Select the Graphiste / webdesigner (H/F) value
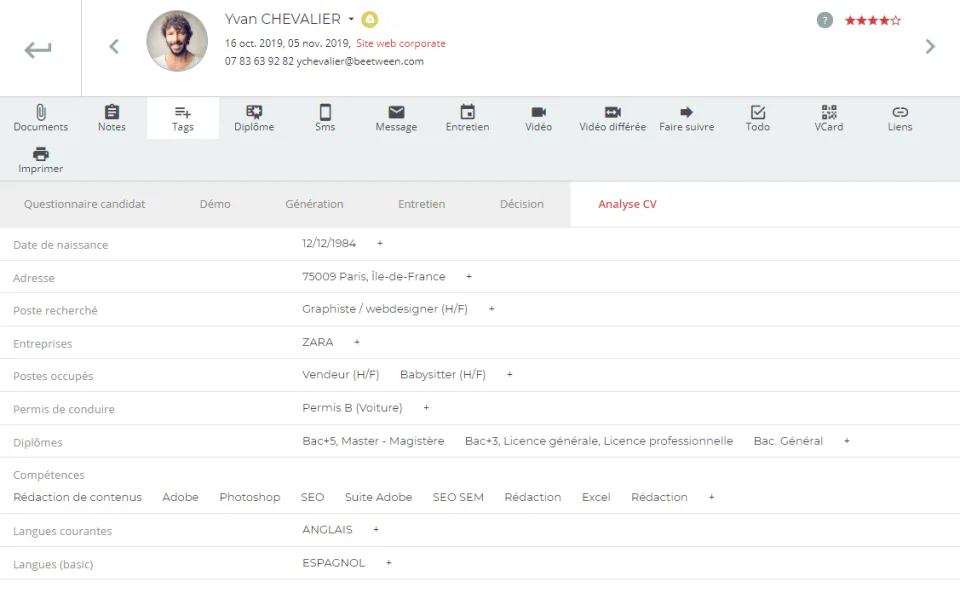Screen dimensions: 960x599 (x=384, y=309)
